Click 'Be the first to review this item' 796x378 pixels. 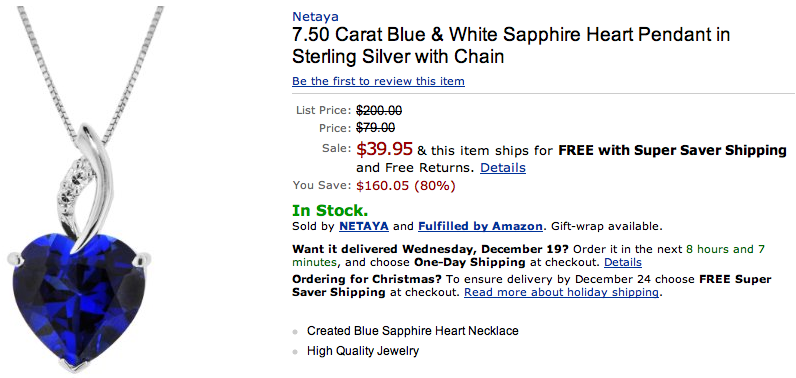click(378, 81)
